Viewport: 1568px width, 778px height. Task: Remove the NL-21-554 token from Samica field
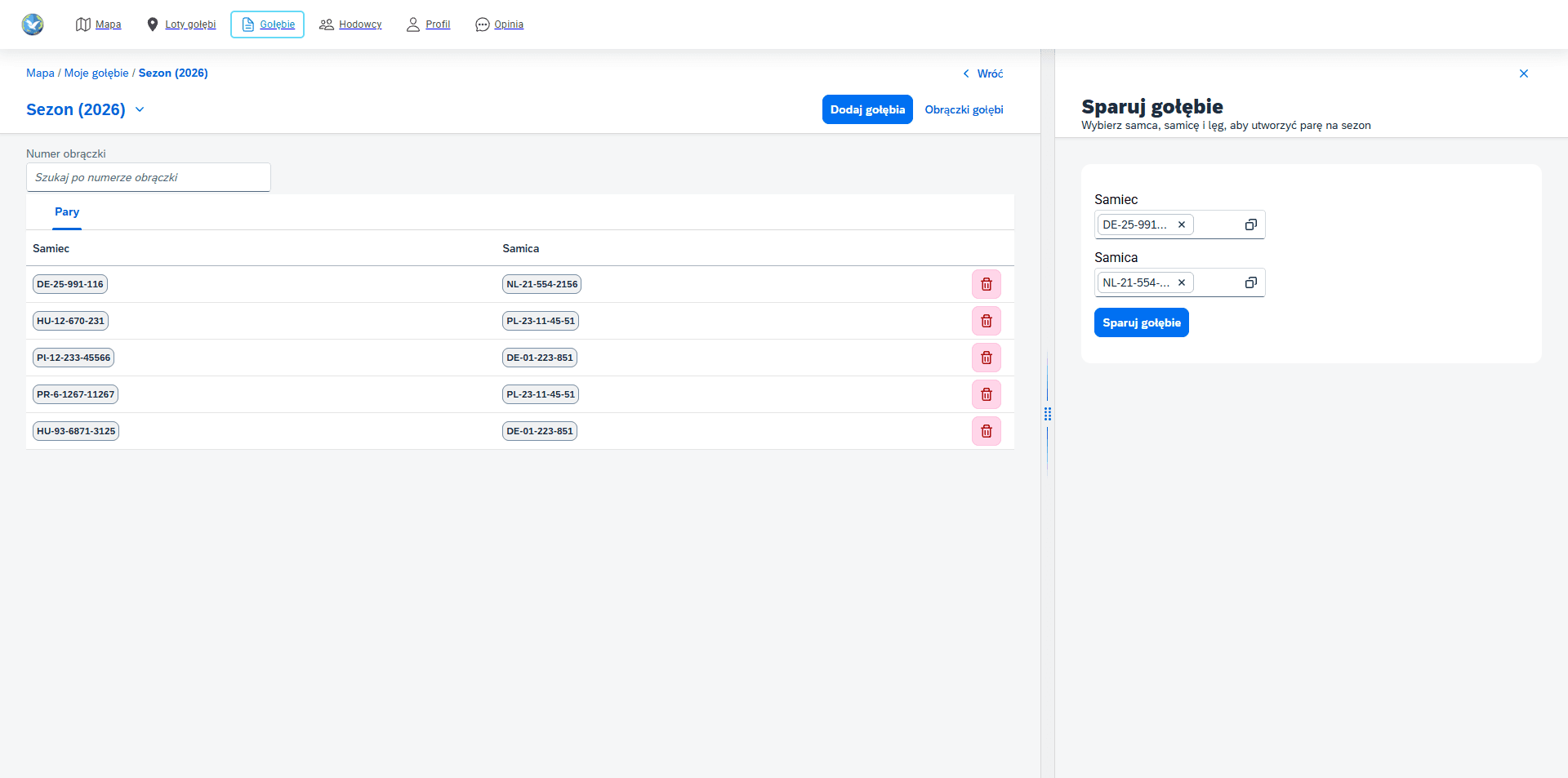coord(1181,282)
